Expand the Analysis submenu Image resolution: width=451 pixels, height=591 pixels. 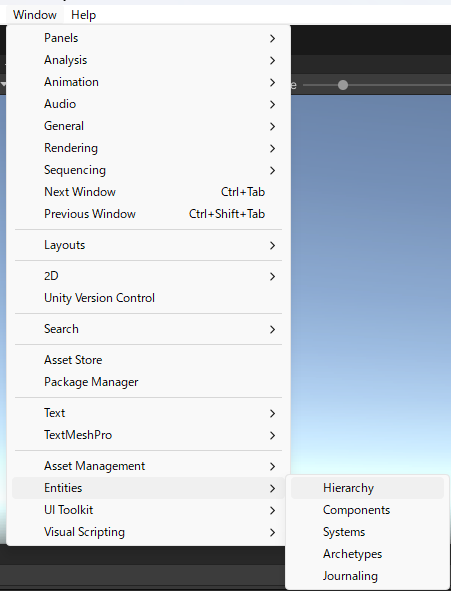pos(148,60)
